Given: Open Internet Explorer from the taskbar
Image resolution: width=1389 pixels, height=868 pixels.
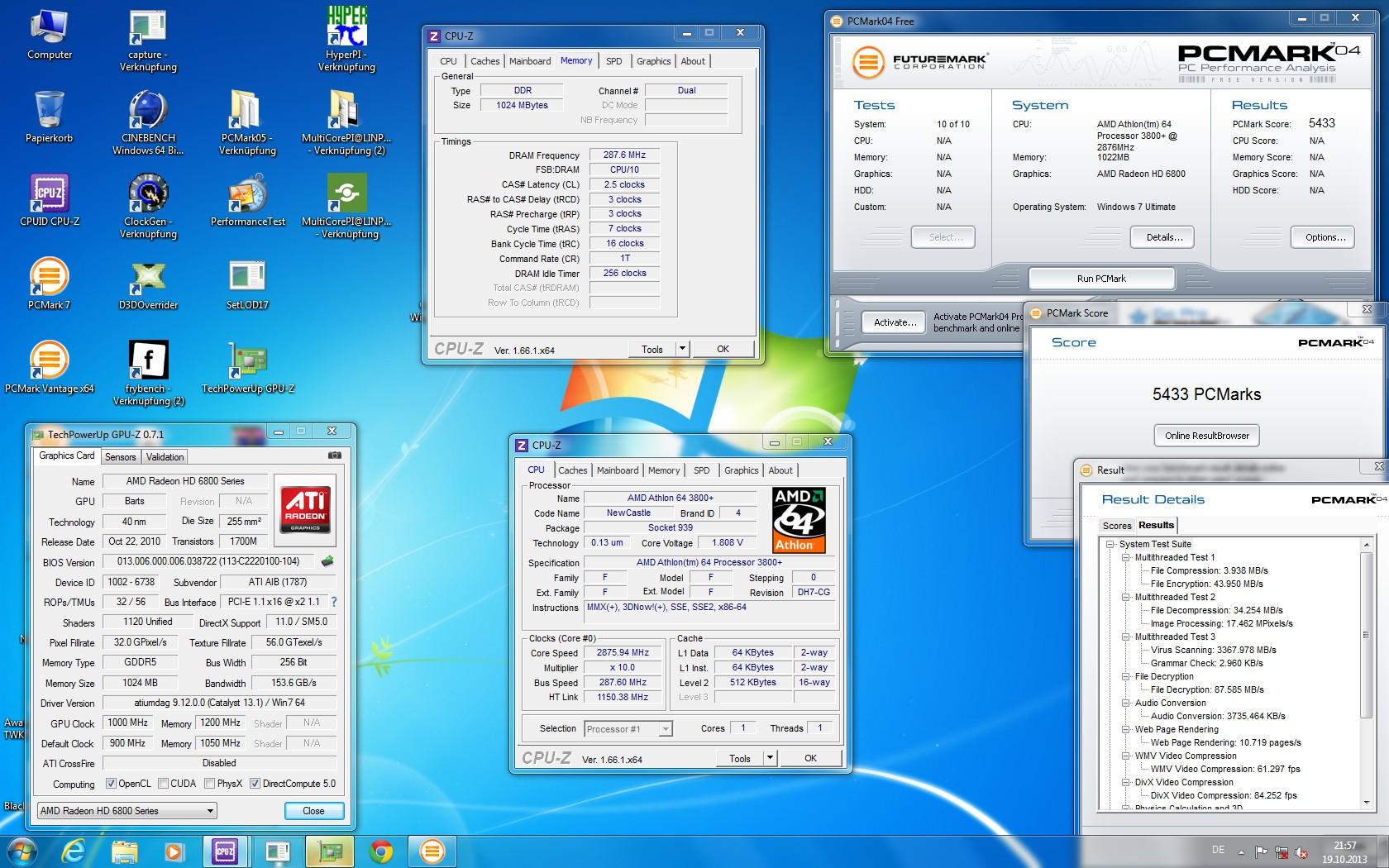Looking at the screenshot, I should point(74,851).
